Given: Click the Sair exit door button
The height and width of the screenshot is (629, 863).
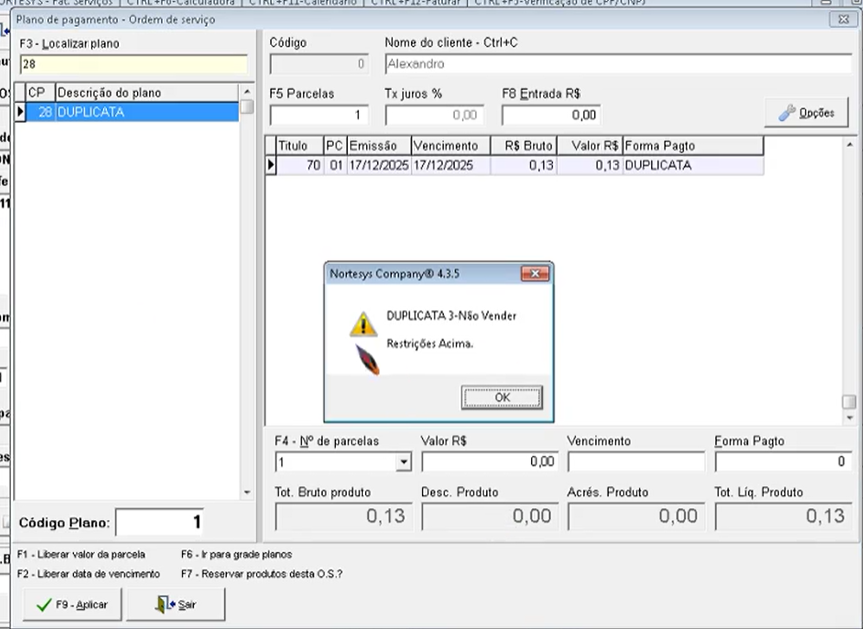Looking at the screenshot, I should [x=175, y=605].
